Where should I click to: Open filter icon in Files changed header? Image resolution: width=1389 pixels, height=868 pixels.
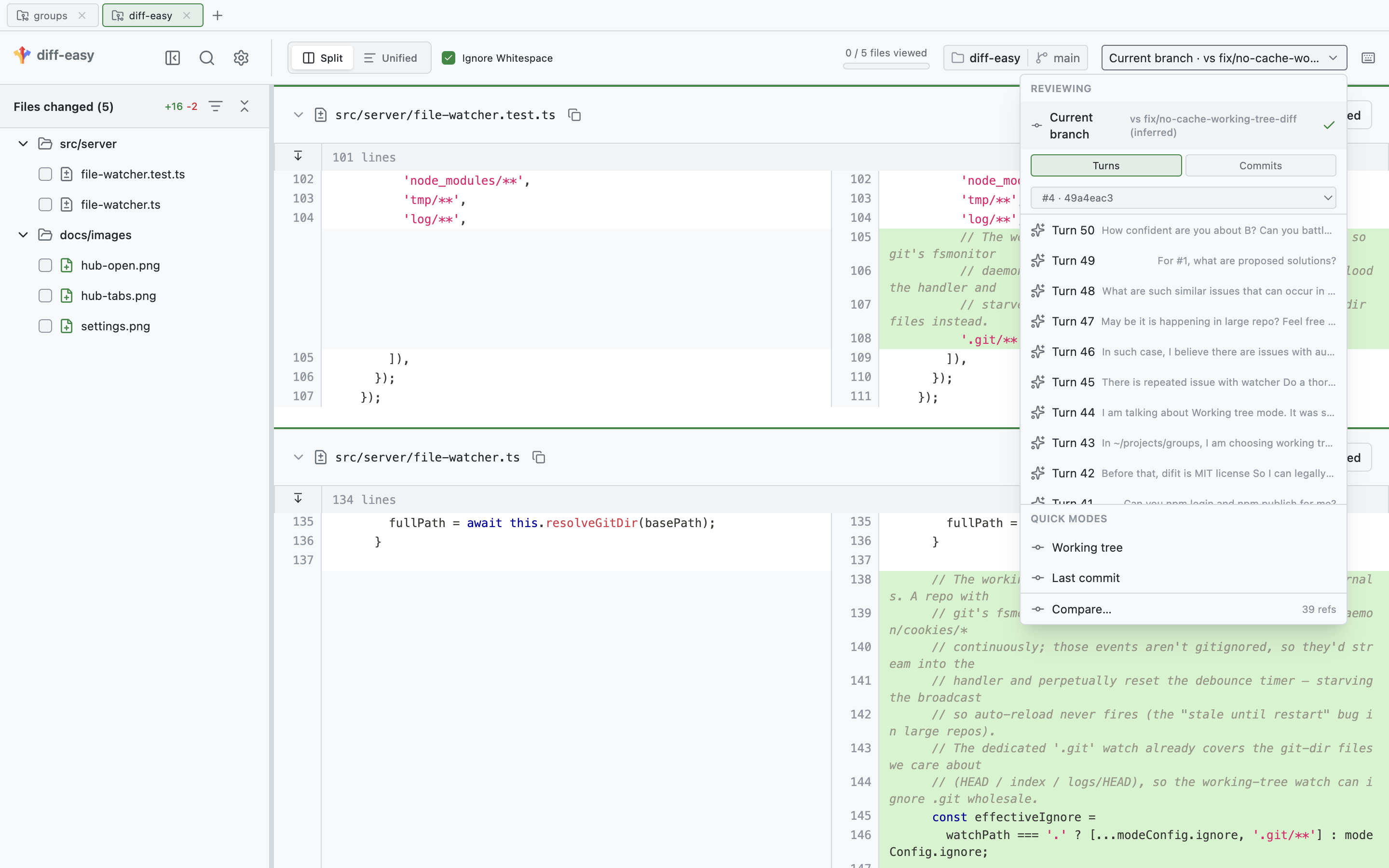tap(215, 106)
